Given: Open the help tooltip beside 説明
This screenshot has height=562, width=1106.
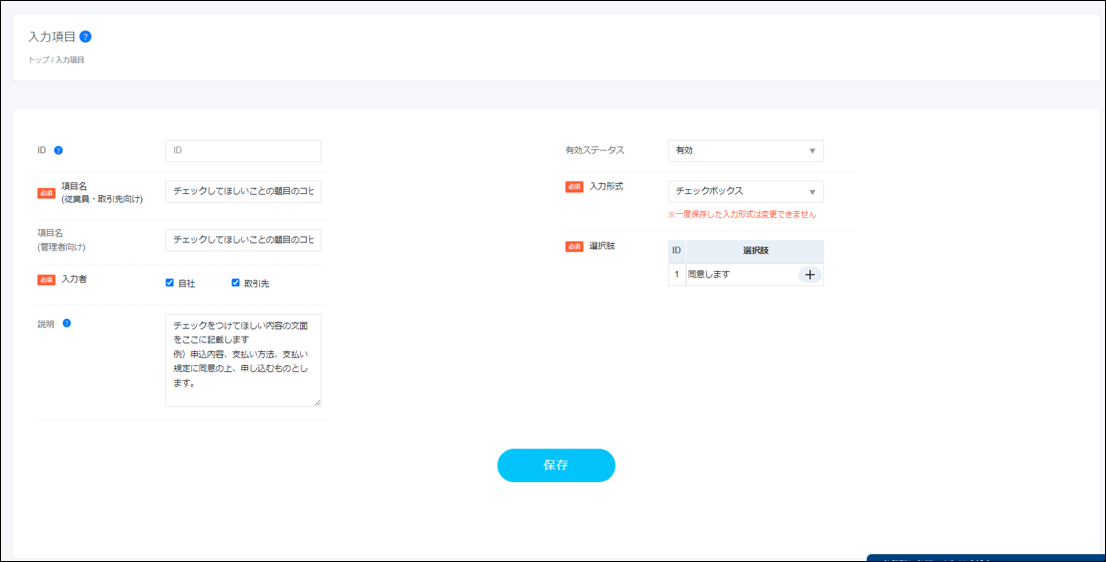Looking at the screenshot, I should [67, 323].
